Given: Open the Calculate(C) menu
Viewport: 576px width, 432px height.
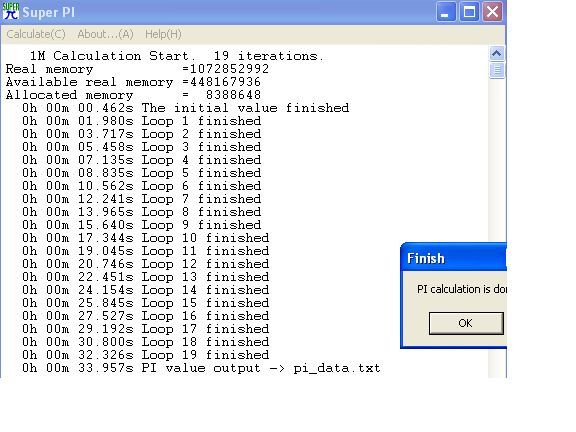Looking at the screenshot, I should click(36, 34).
